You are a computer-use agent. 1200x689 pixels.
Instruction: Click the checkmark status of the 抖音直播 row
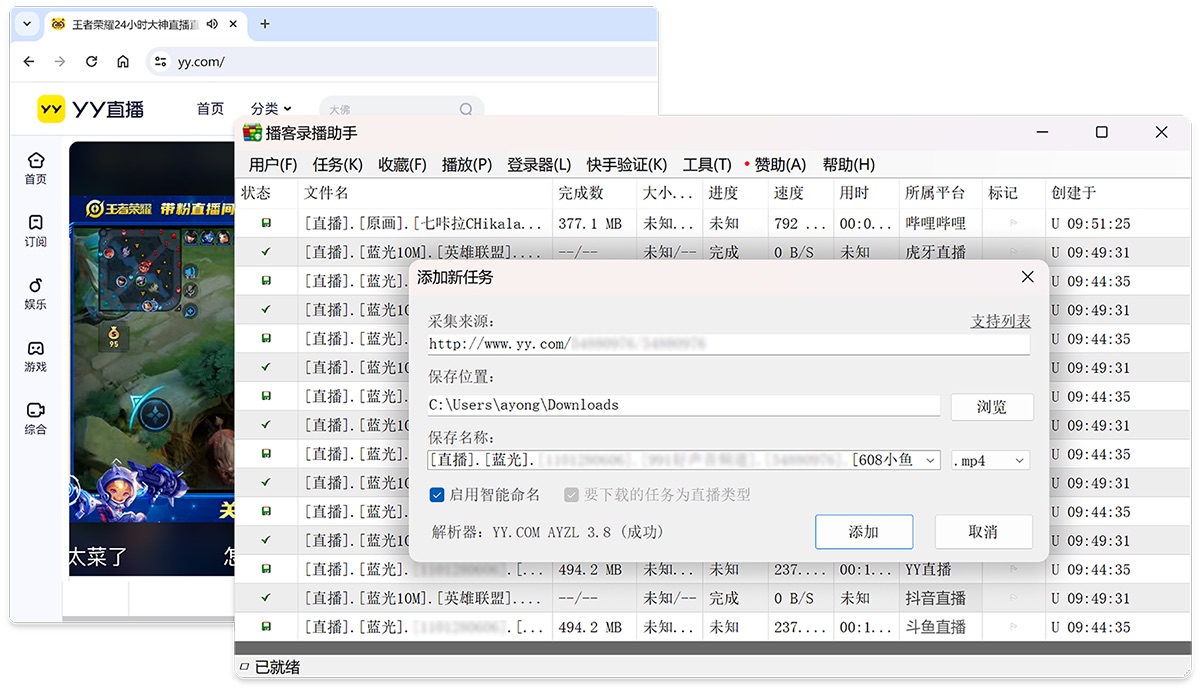pos(266,599)
